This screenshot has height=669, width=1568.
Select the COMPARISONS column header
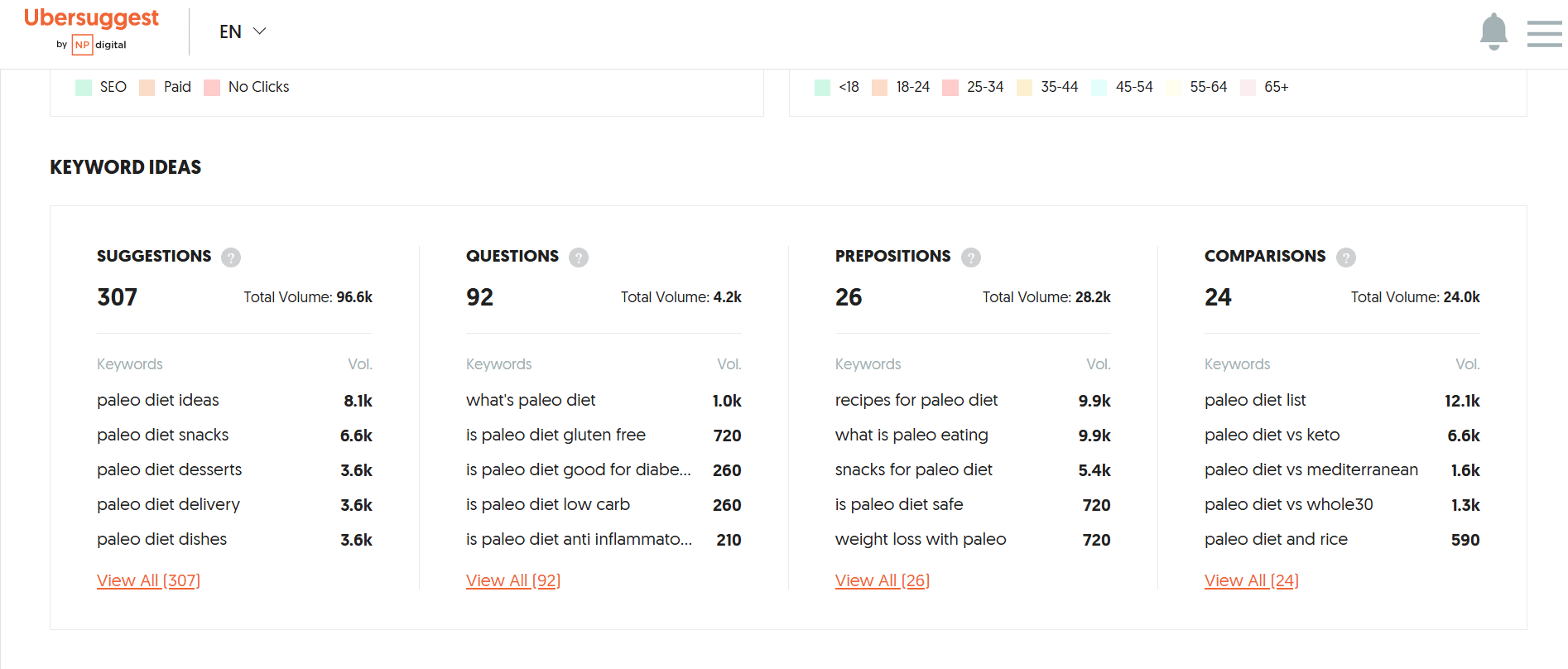coord(1264,256)
